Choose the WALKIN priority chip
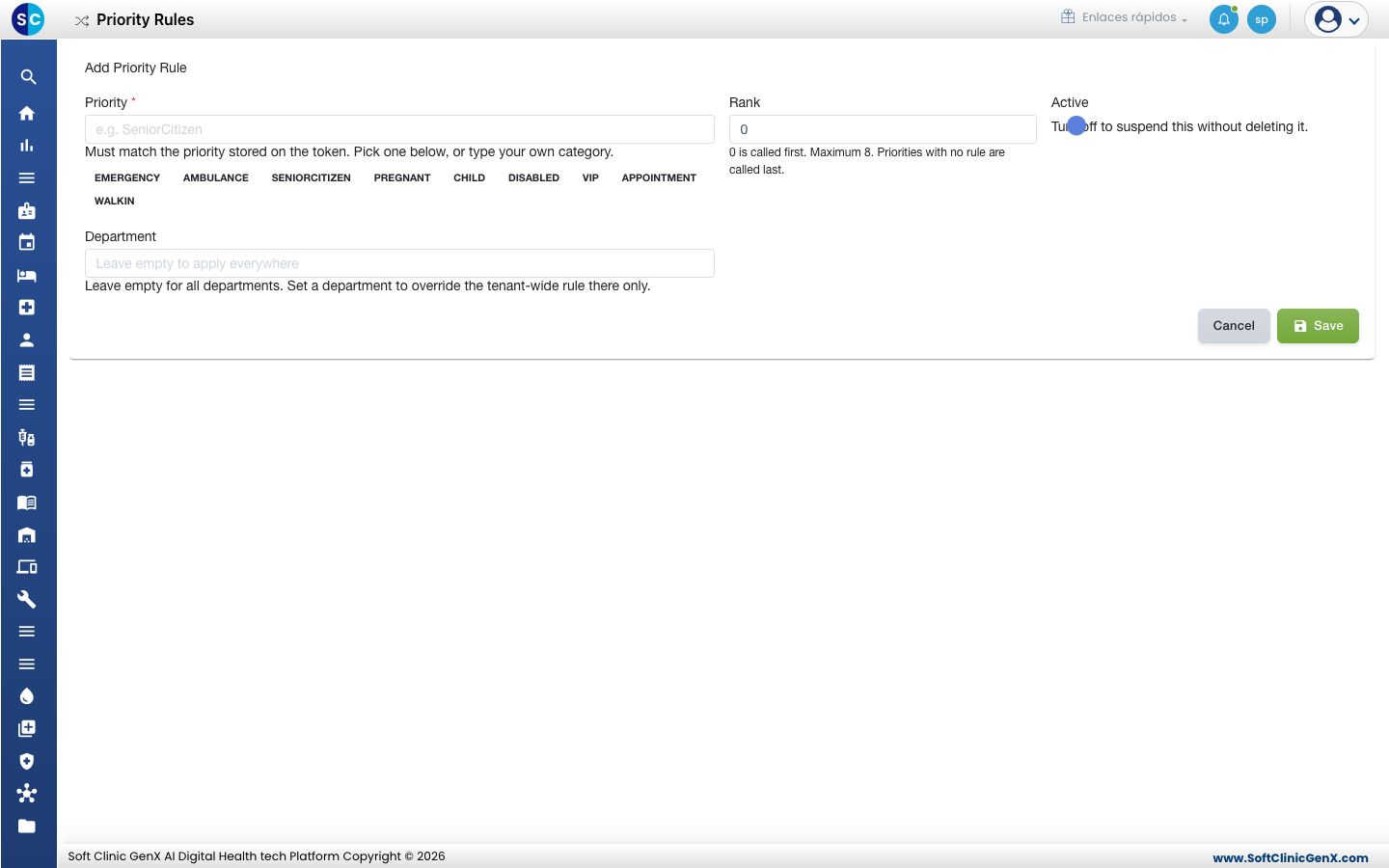 [x=115, y=201]
